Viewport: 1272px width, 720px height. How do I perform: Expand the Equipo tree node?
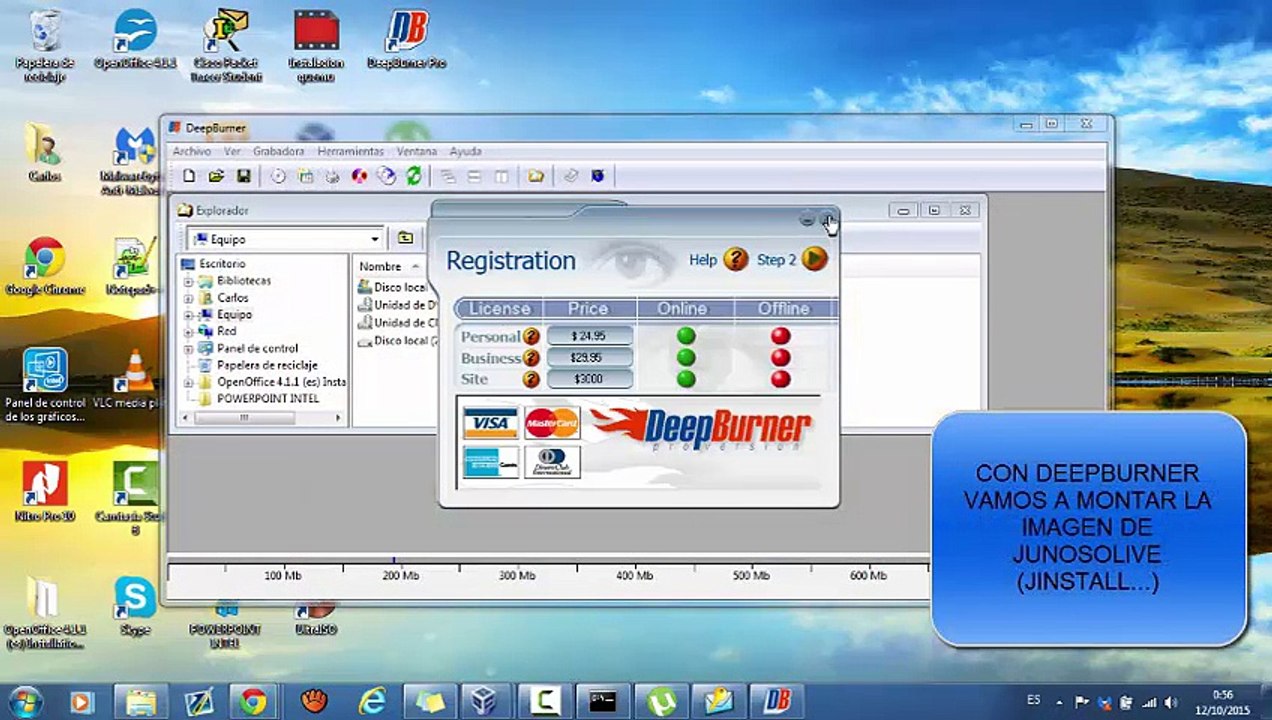pyautogui.click(x=188, y=315)
